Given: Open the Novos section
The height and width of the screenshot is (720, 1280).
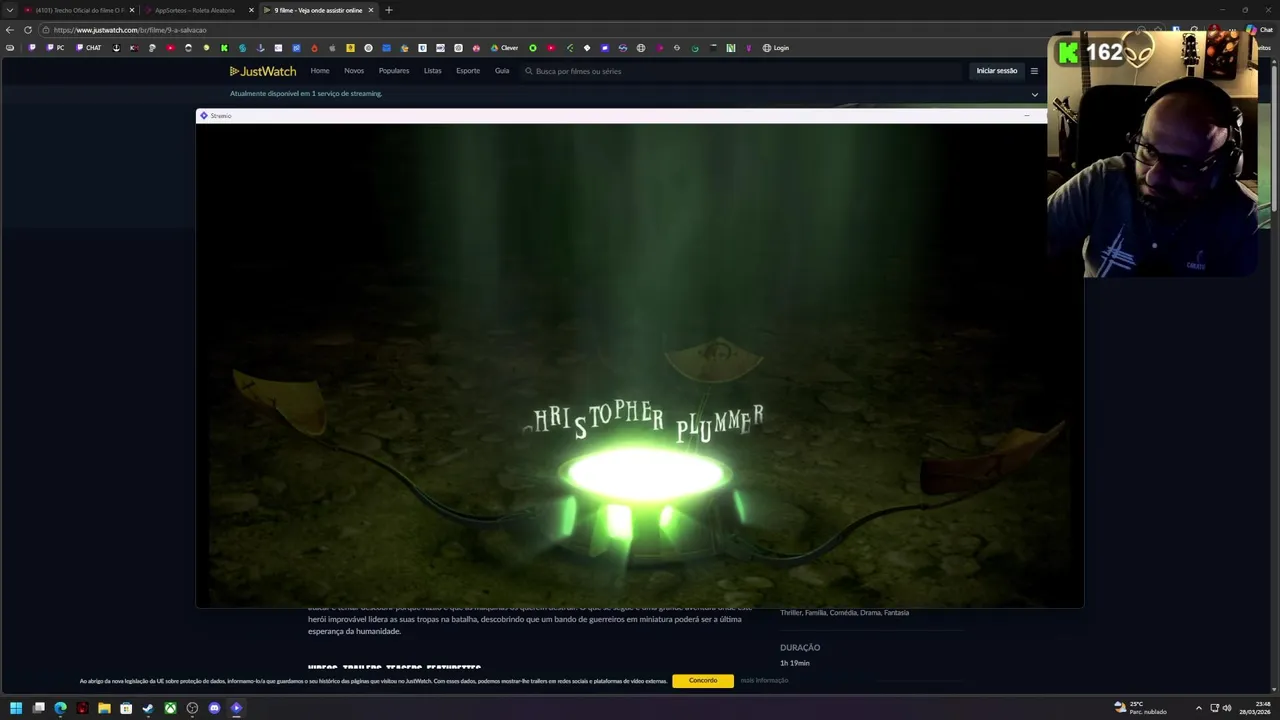Looking at the screenshot, I should [354, 71].
